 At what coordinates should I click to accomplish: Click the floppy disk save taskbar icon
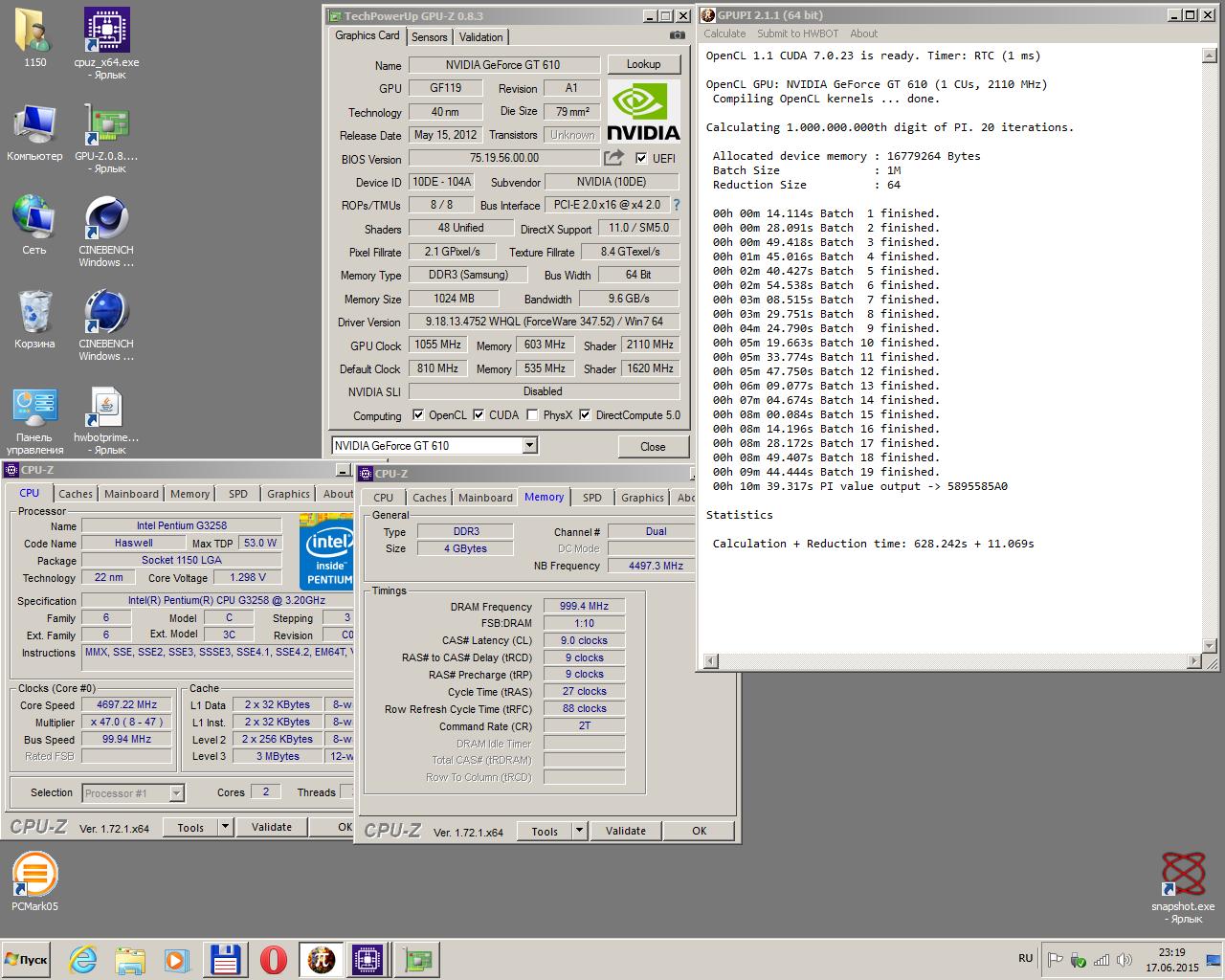point(225,959)
